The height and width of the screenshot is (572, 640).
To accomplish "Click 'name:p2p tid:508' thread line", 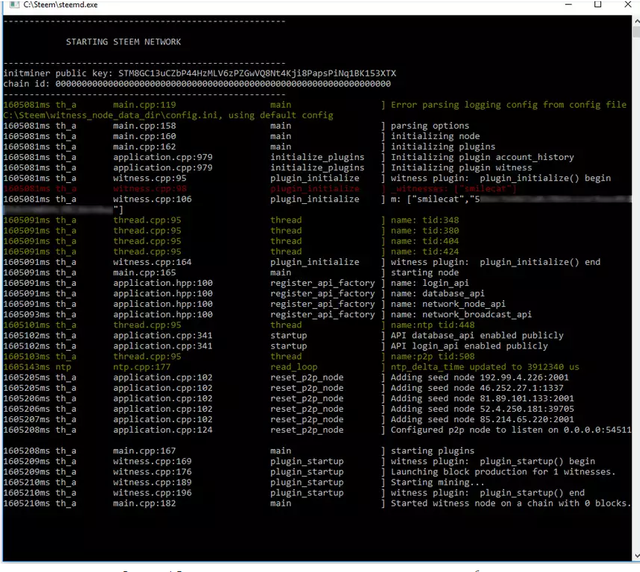I will pyautogui.click(x=433, y=356).
